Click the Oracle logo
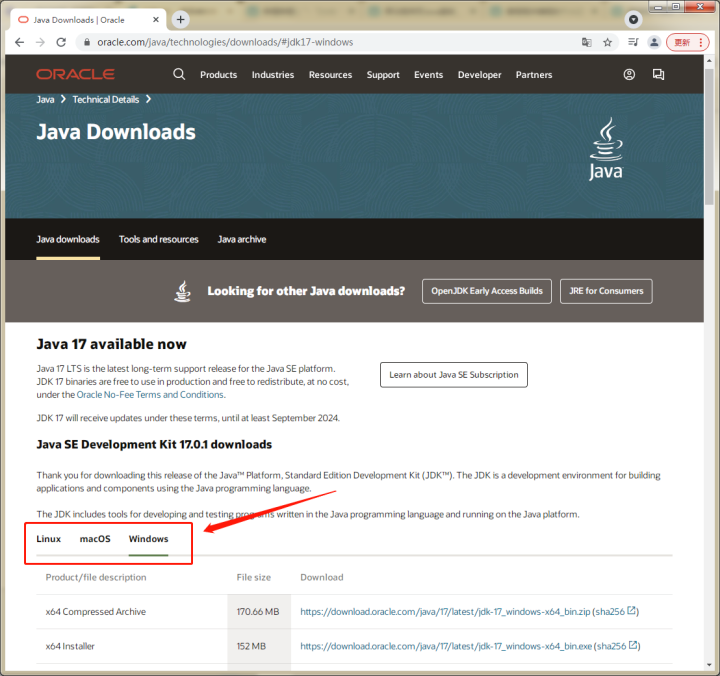 [75, 74]
